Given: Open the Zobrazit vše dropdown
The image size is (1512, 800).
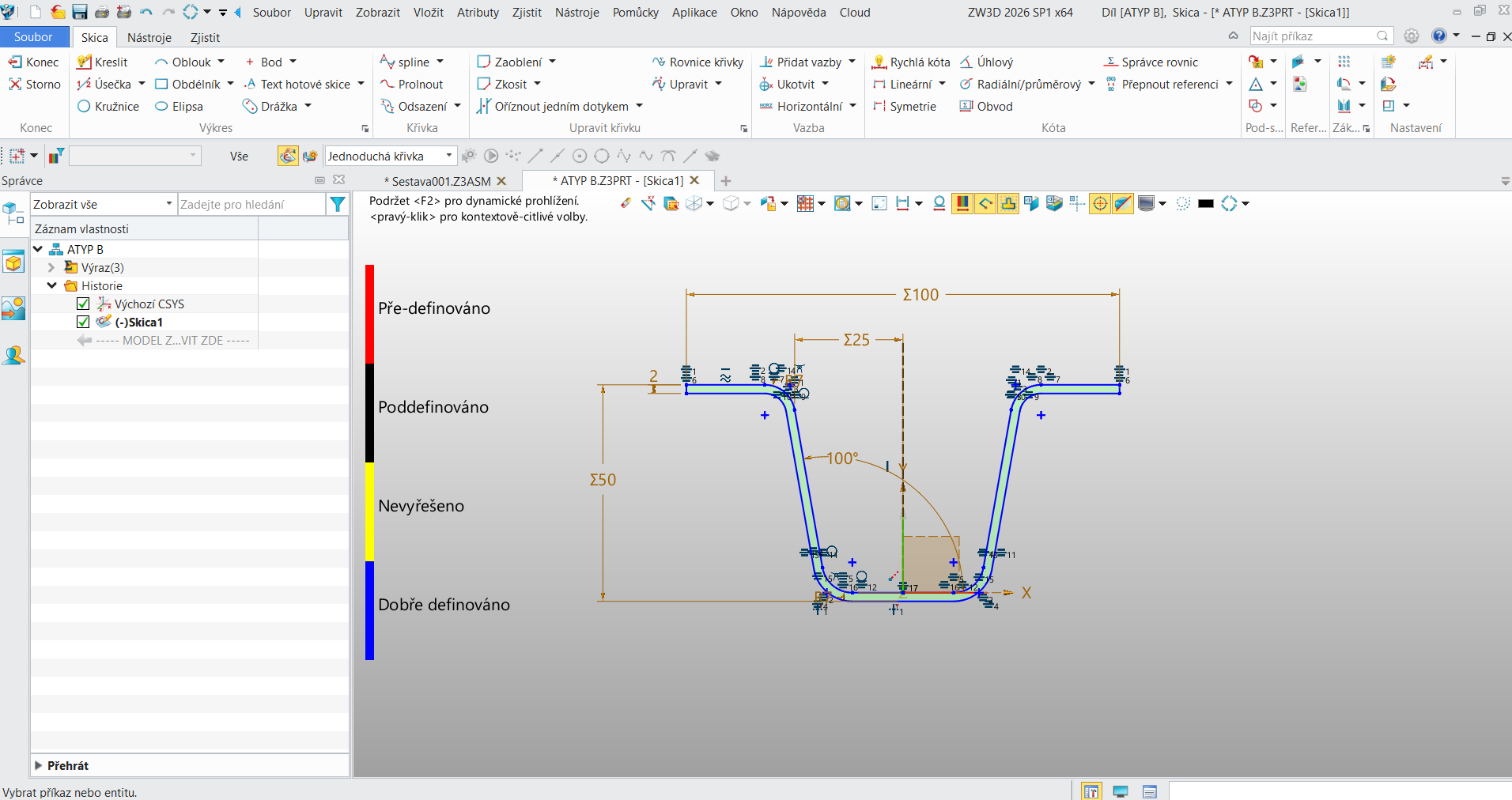Looking at the screenshot, I should [x=103, y=204].
